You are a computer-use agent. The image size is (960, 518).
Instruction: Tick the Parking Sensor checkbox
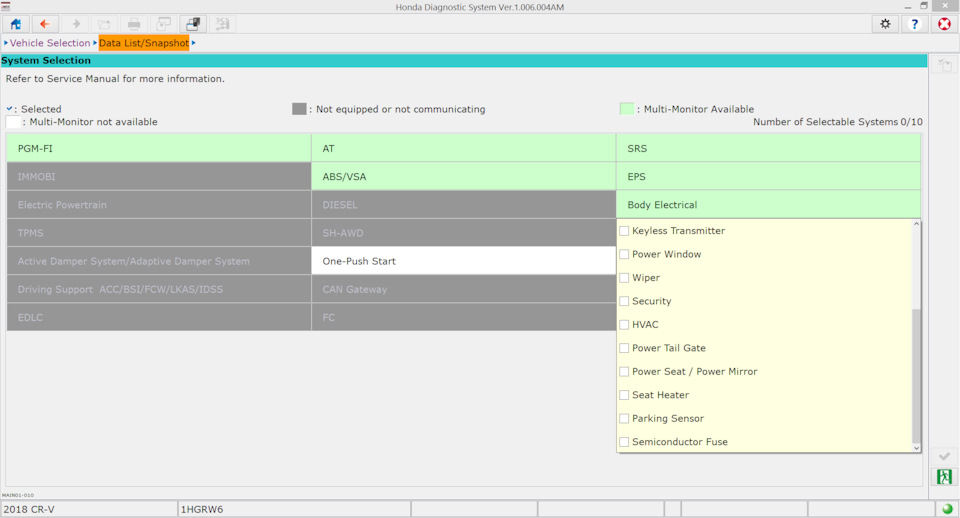pos(624,418)
